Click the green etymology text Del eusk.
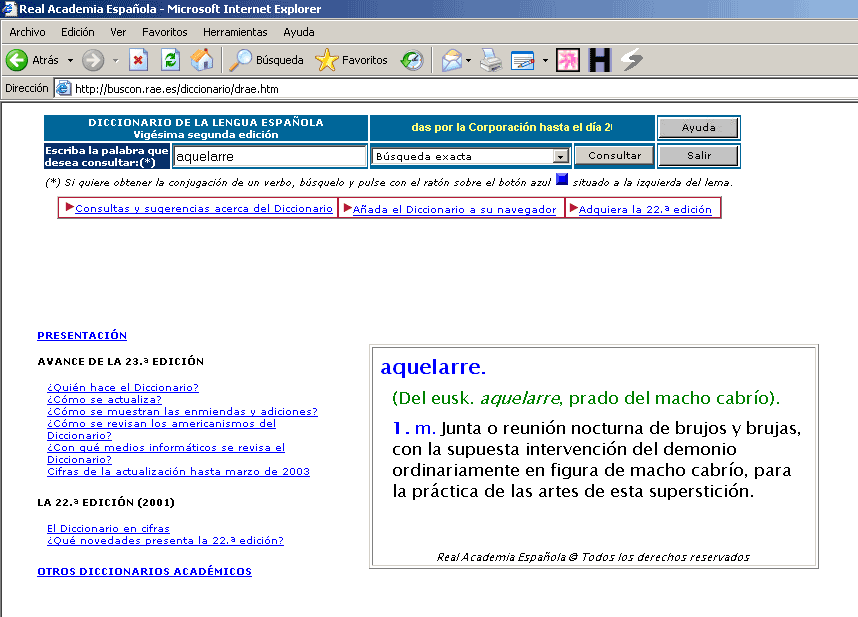The height and width of the screenshot is (617, 858). pos(586,398)
